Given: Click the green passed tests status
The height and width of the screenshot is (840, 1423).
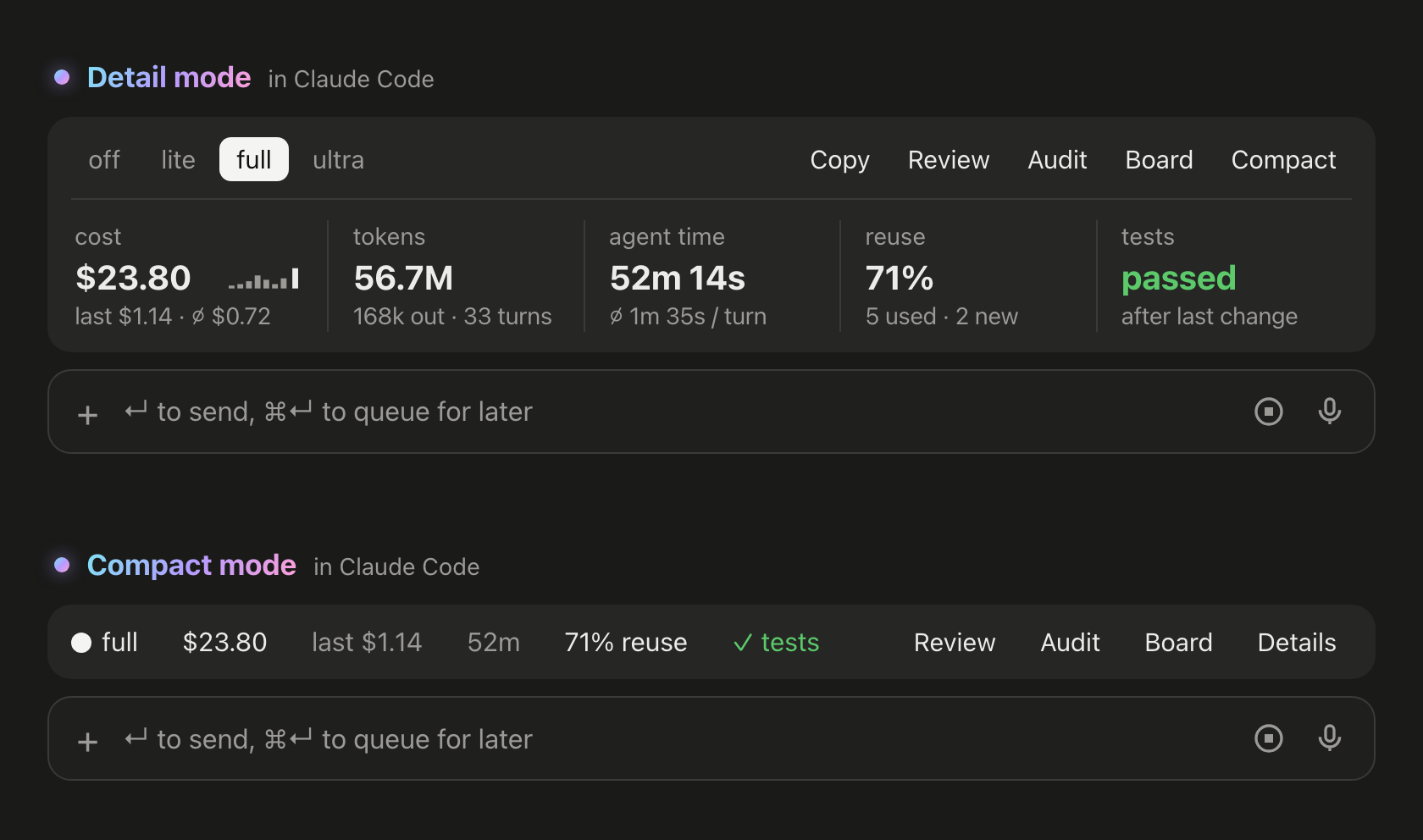Looking at the screenshot, I should tap(1179, 279).
